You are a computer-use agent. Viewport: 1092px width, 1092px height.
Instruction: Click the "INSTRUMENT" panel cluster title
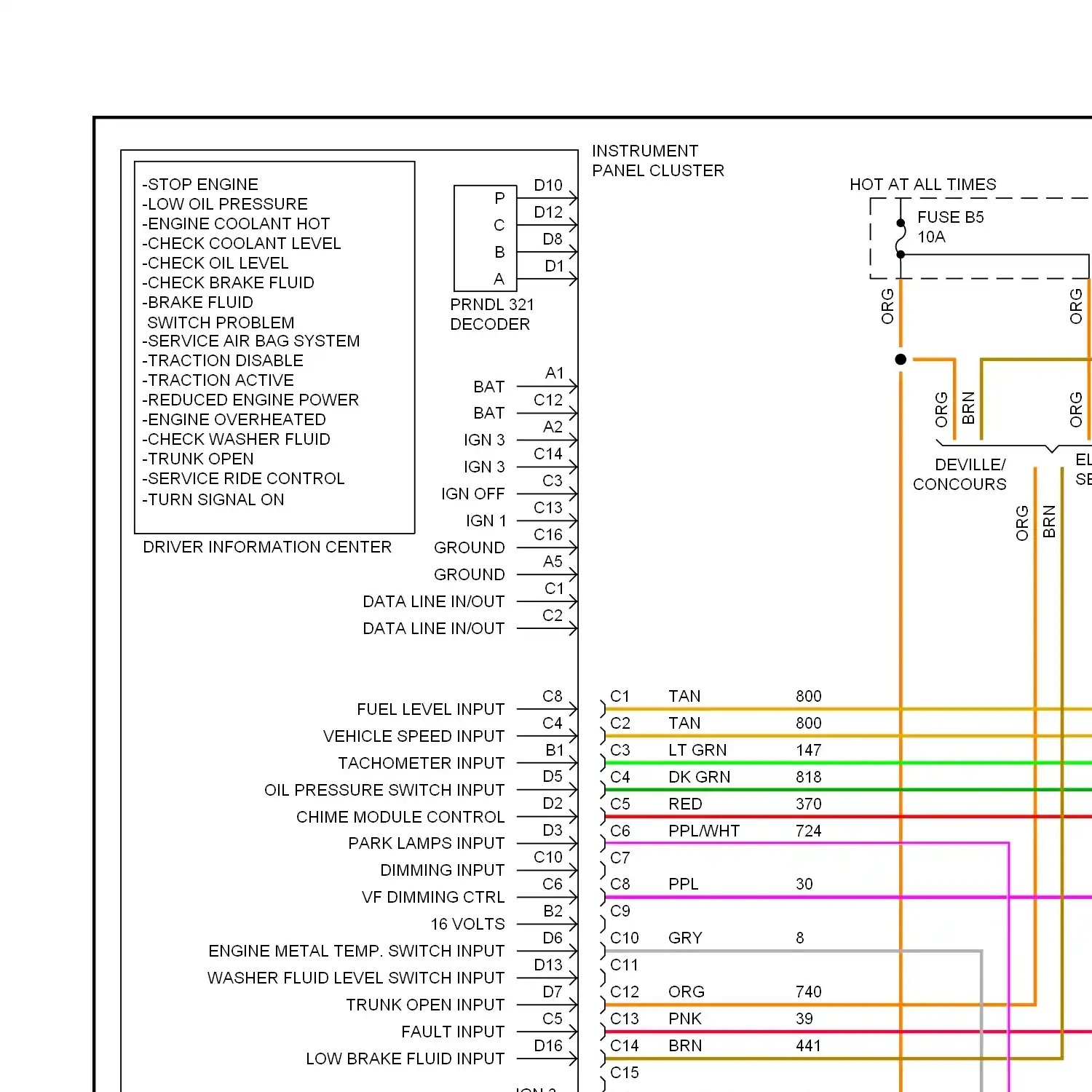645,151
